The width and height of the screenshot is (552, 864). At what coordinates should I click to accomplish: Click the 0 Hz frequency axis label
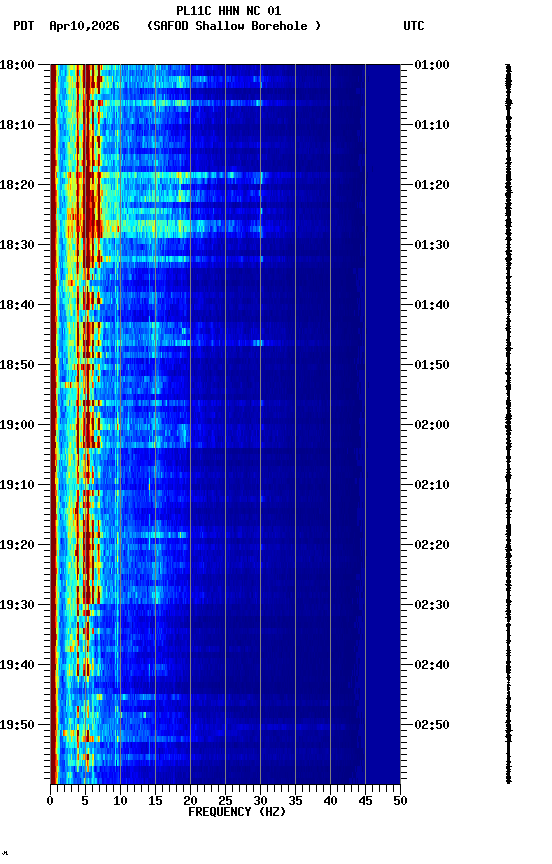(x=51, y=801)
